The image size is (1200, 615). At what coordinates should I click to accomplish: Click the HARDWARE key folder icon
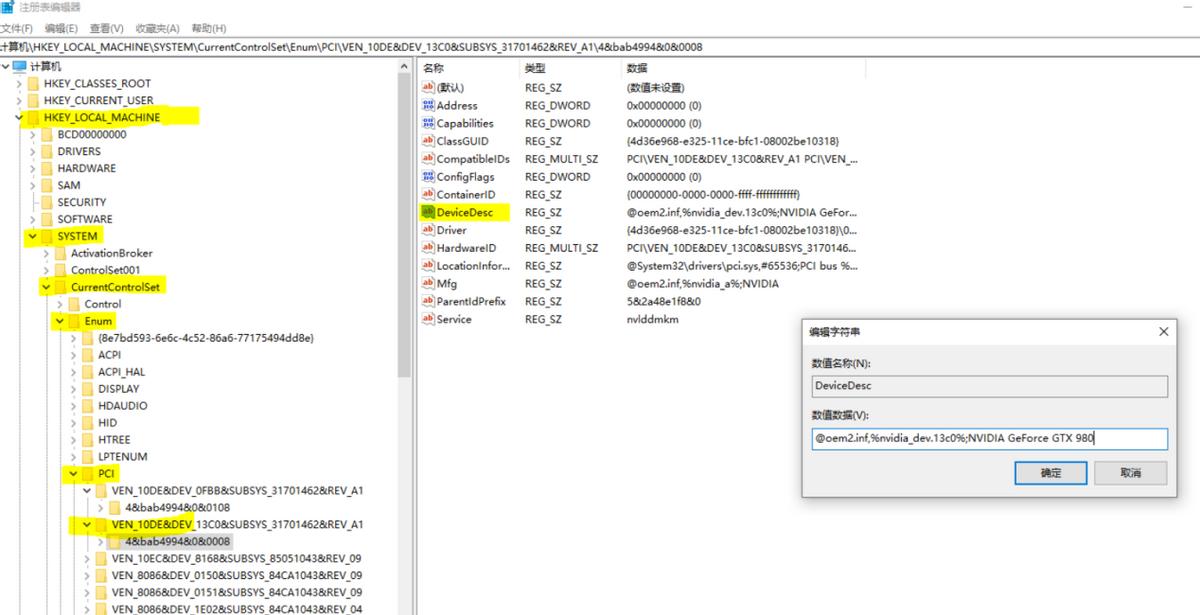coord(47,169)
